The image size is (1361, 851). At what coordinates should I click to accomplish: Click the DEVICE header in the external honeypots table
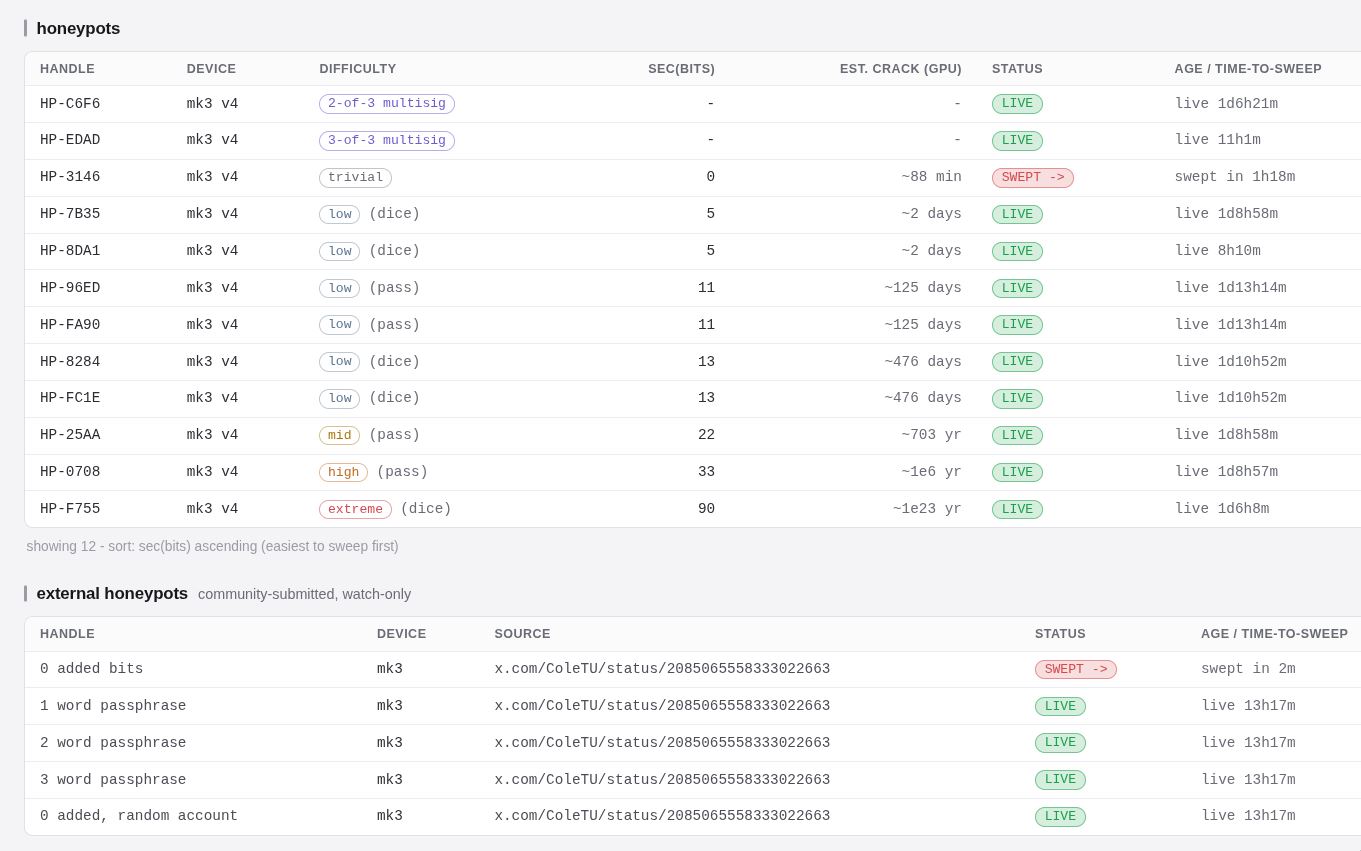point(401,634)
